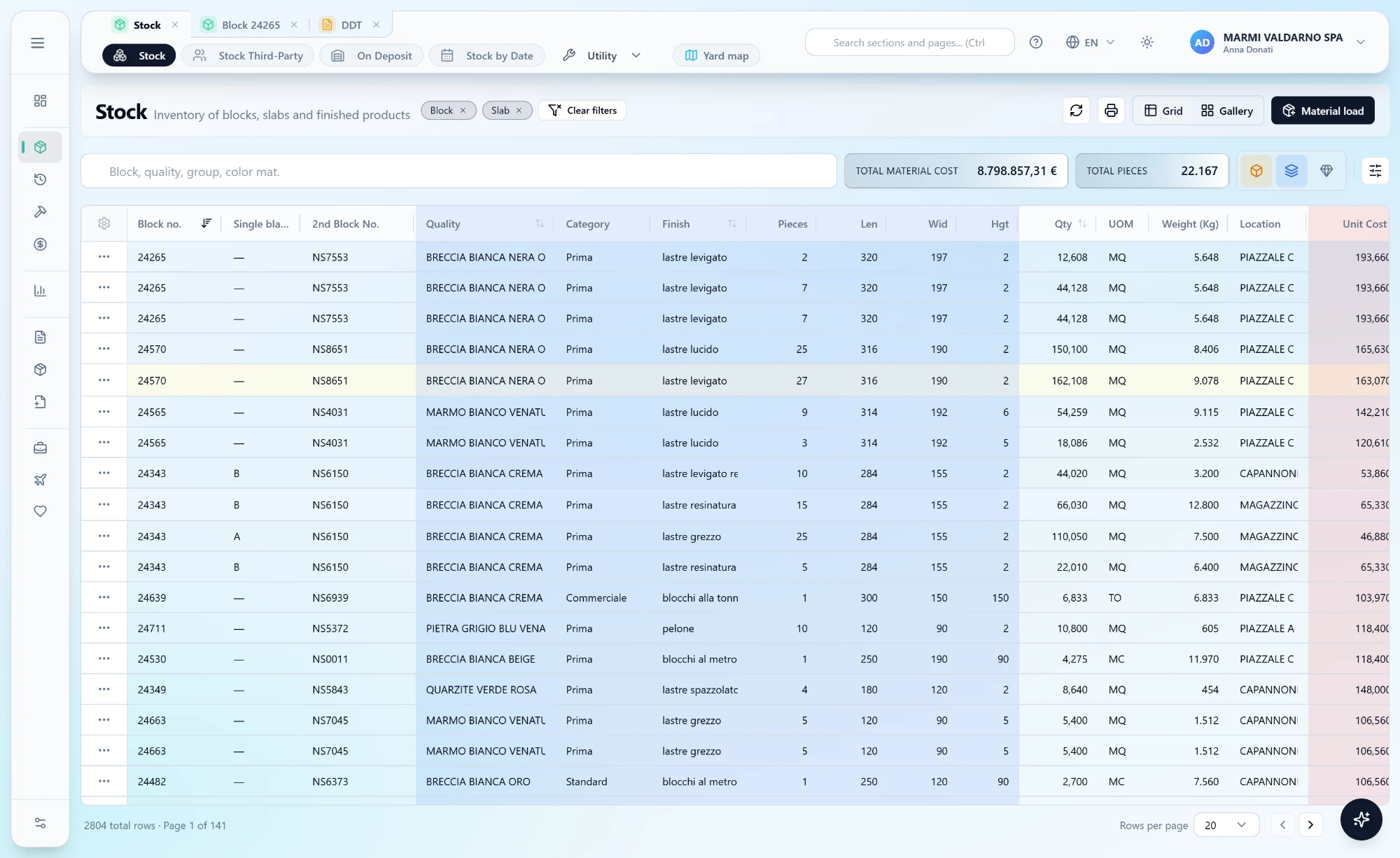The width and height of the screenshot is (1400, 858).
Task: Toggle the orange block filter icon
Action: pyautogui.click(x=1256, y=171)
